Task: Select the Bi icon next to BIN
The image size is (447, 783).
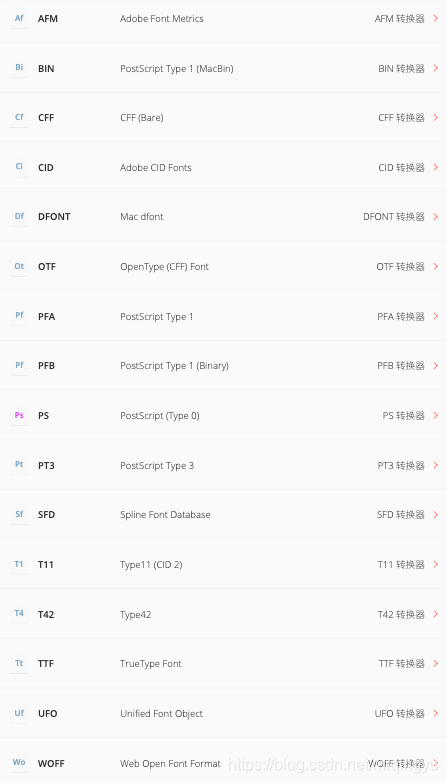Action: [19, 68]
